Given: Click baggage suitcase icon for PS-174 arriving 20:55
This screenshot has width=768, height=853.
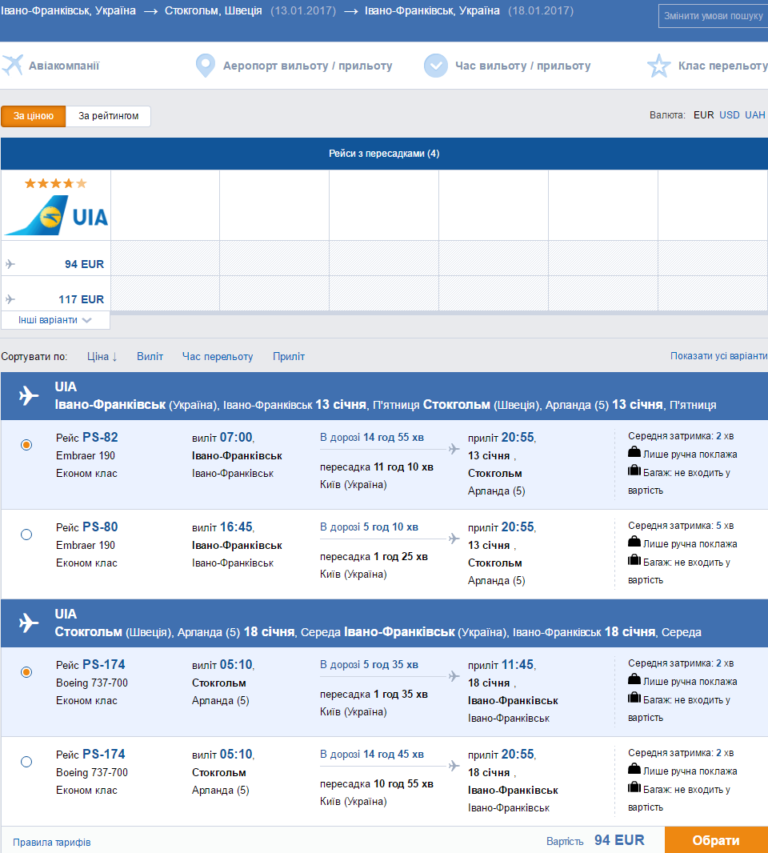Looking at the screenshot, I should [634, 788].
